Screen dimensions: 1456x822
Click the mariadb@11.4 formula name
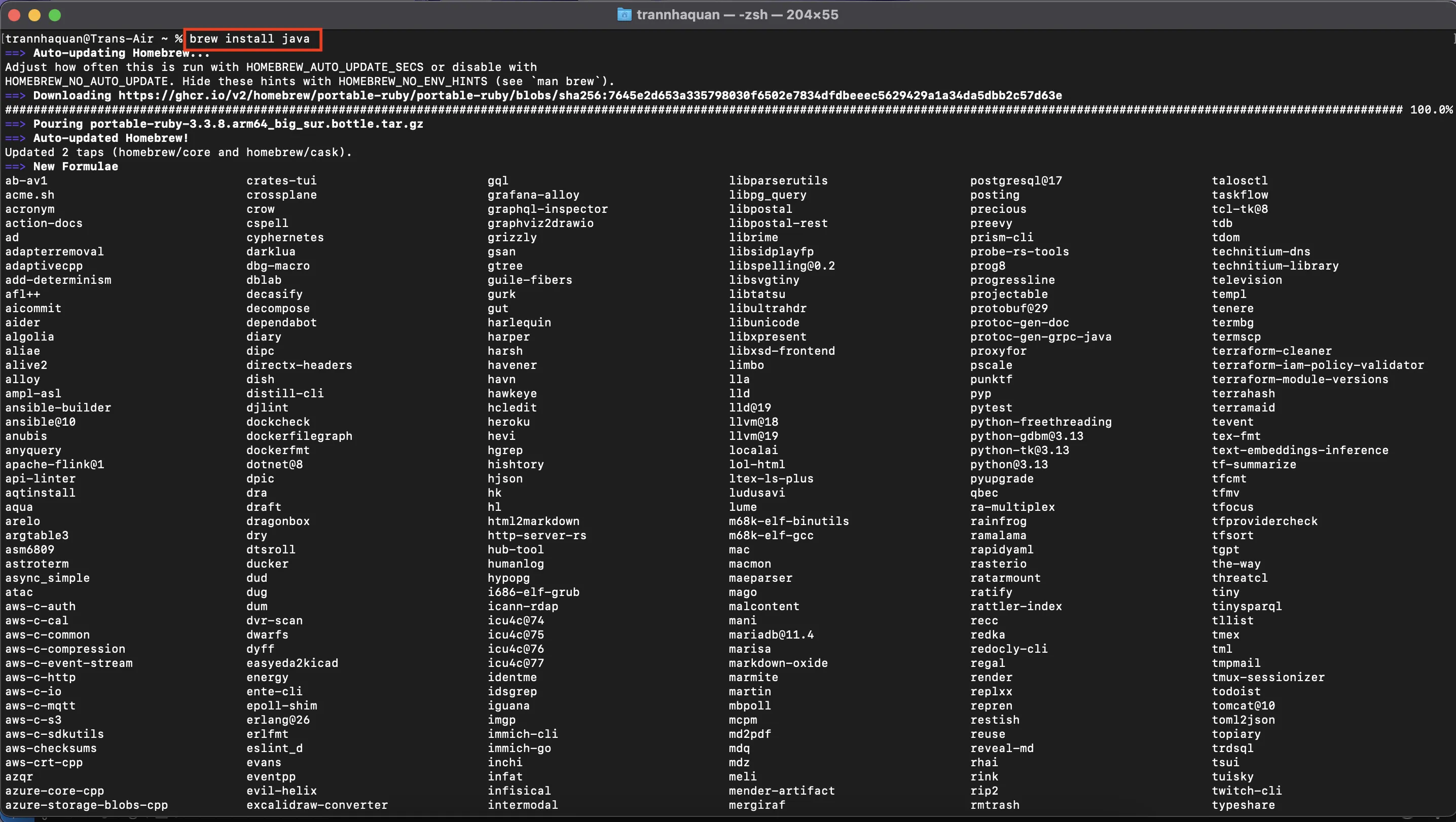tap(771, 635)
